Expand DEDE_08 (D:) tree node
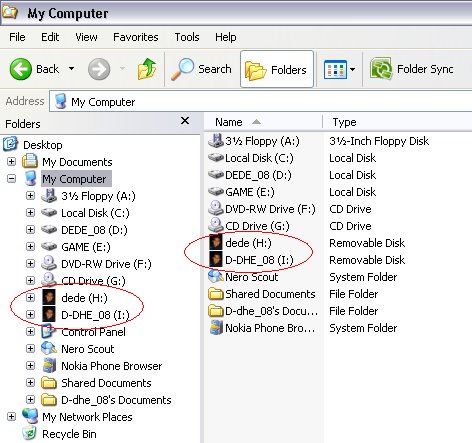Viewport: 472px width, 443px height. point(30,230)
